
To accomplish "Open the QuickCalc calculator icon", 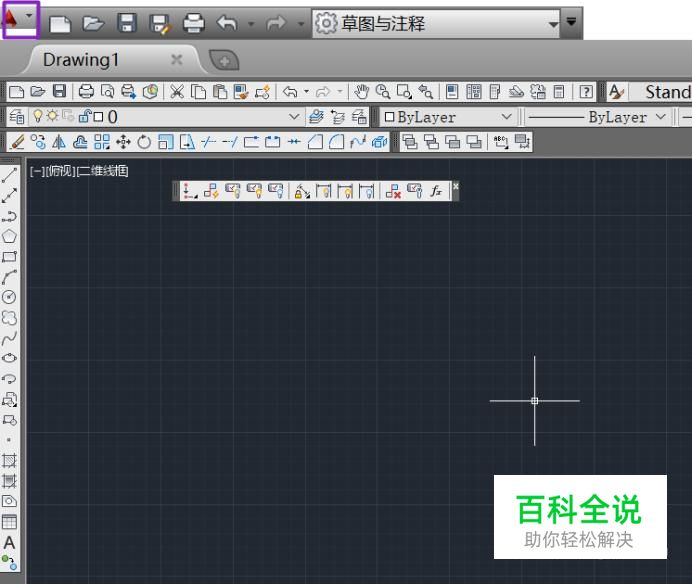I will pos(559,92).
